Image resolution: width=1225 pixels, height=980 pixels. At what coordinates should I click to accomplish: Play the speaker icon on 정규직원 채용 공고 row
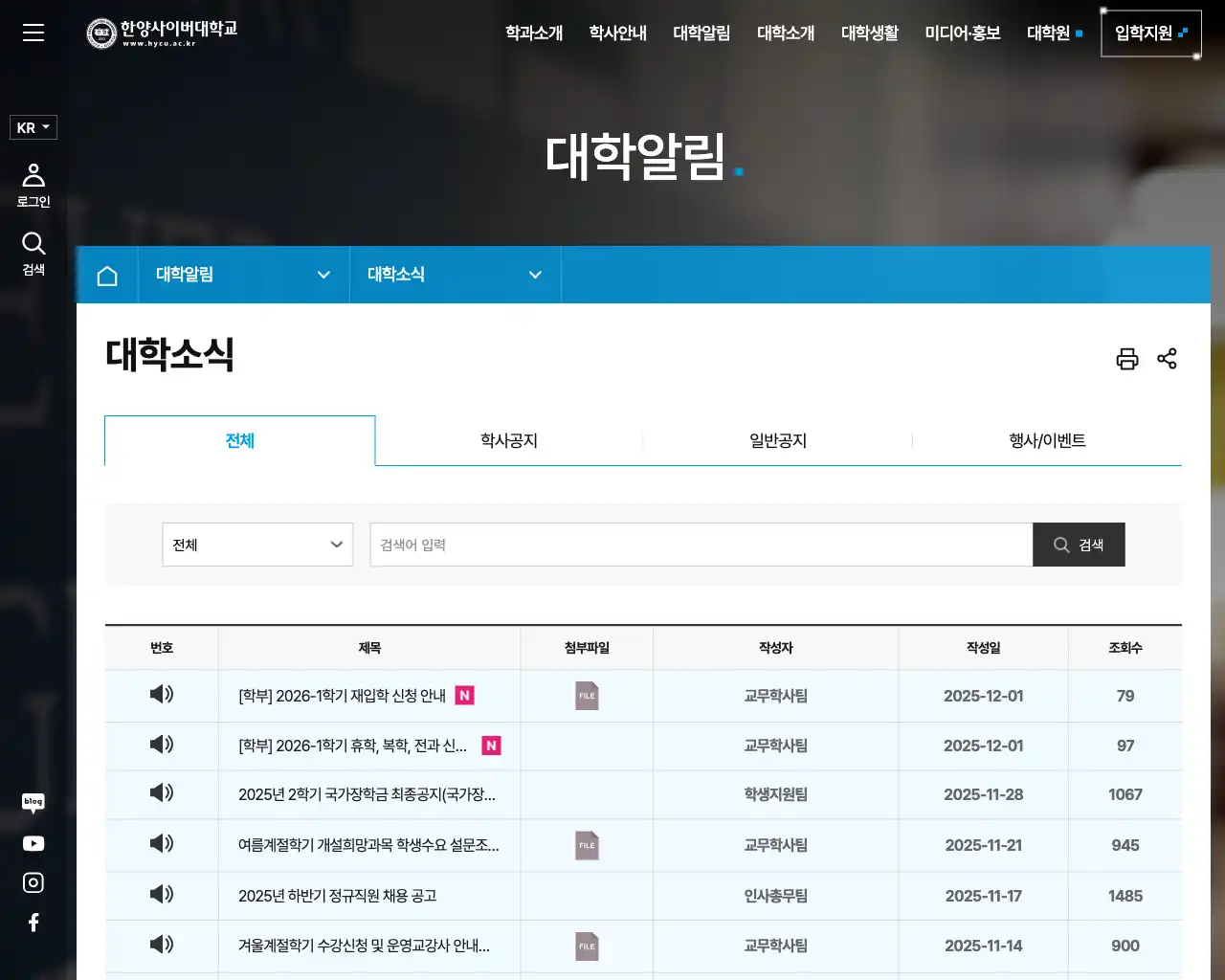[x=162, y=895]
